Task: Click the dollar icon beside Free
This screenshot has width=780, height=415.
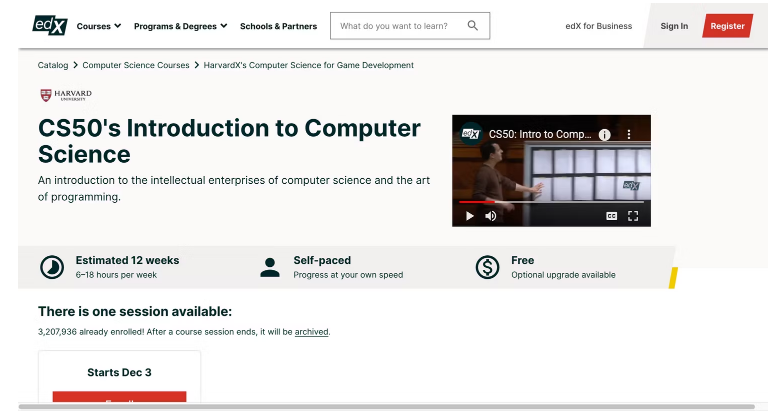Action: point(488,267)
